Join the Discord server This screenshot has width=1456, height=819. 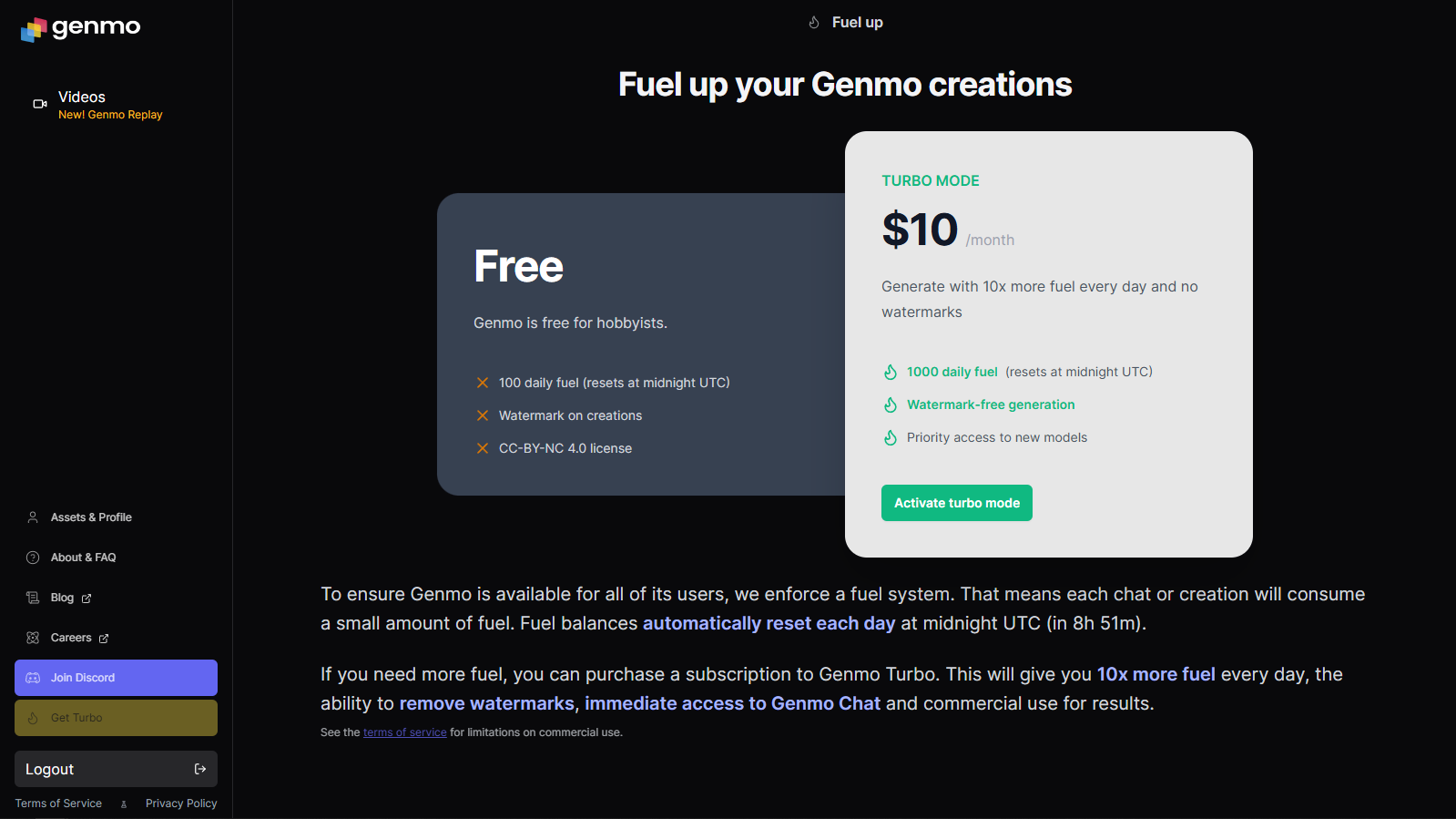tap(116, 678)
